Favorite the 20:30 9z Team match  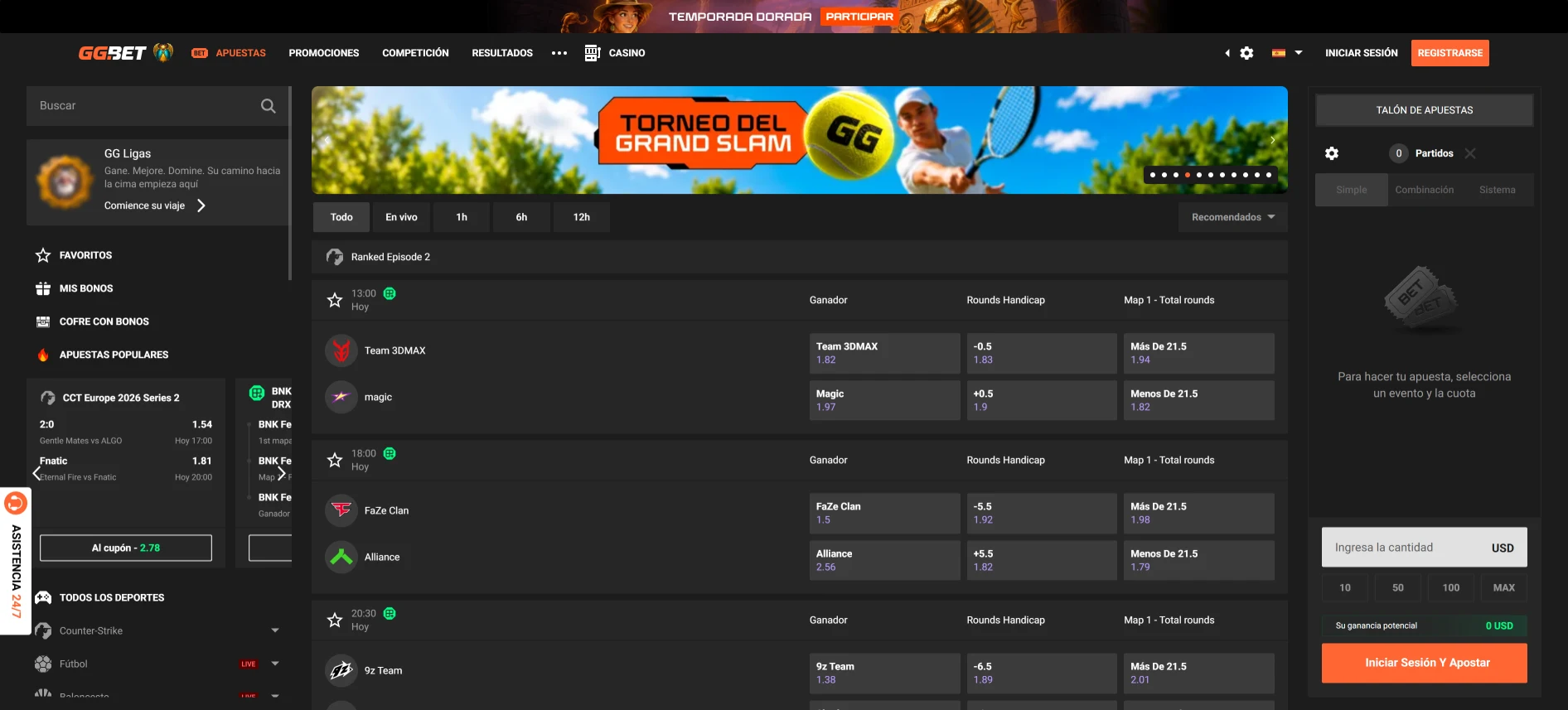click(x=335, y=620)
